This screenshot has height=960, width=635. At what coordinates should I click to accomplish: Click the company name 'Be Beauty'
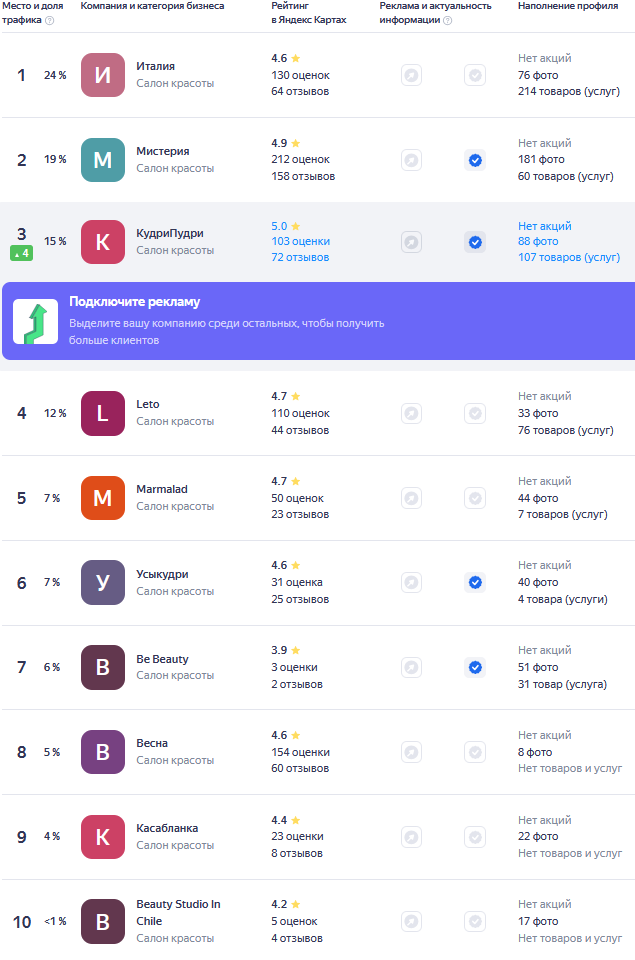tap(162, 659)
